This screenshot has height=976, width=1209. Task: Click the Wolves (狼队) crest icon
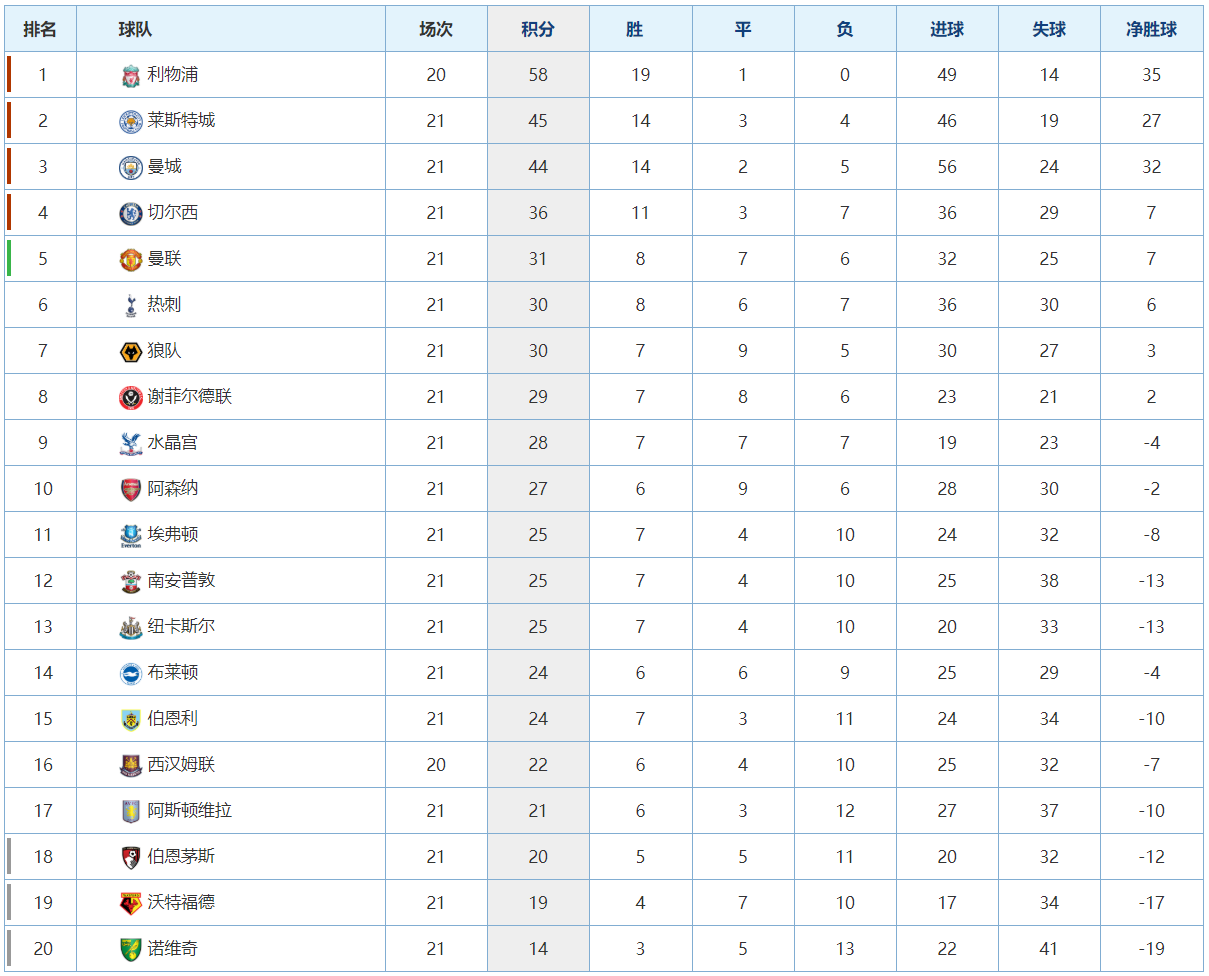pos(131,351)
